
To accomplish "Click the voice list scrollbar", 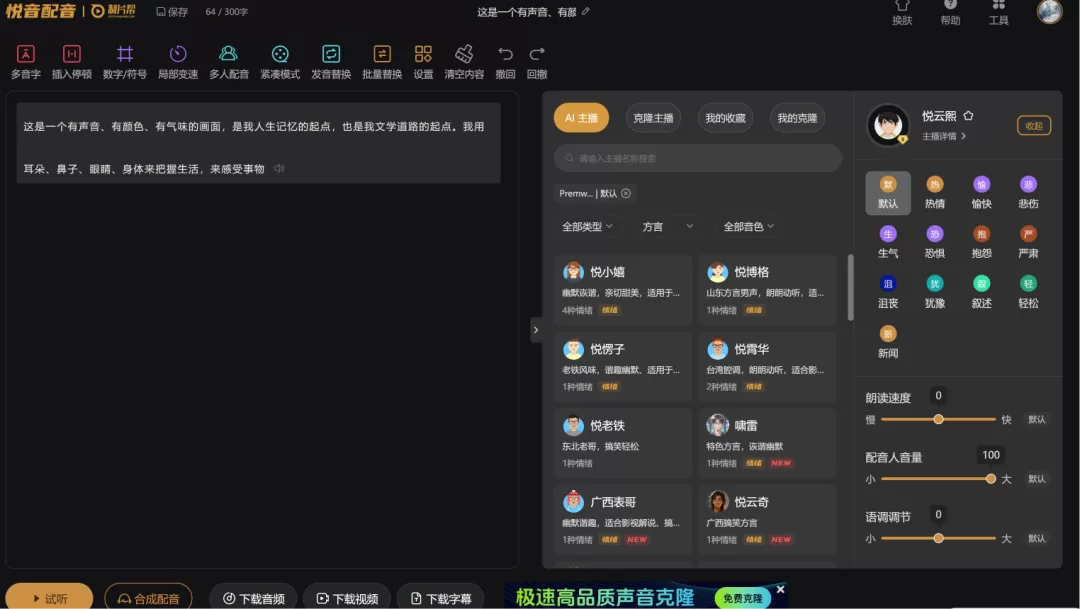I will (x=851, y=287).
